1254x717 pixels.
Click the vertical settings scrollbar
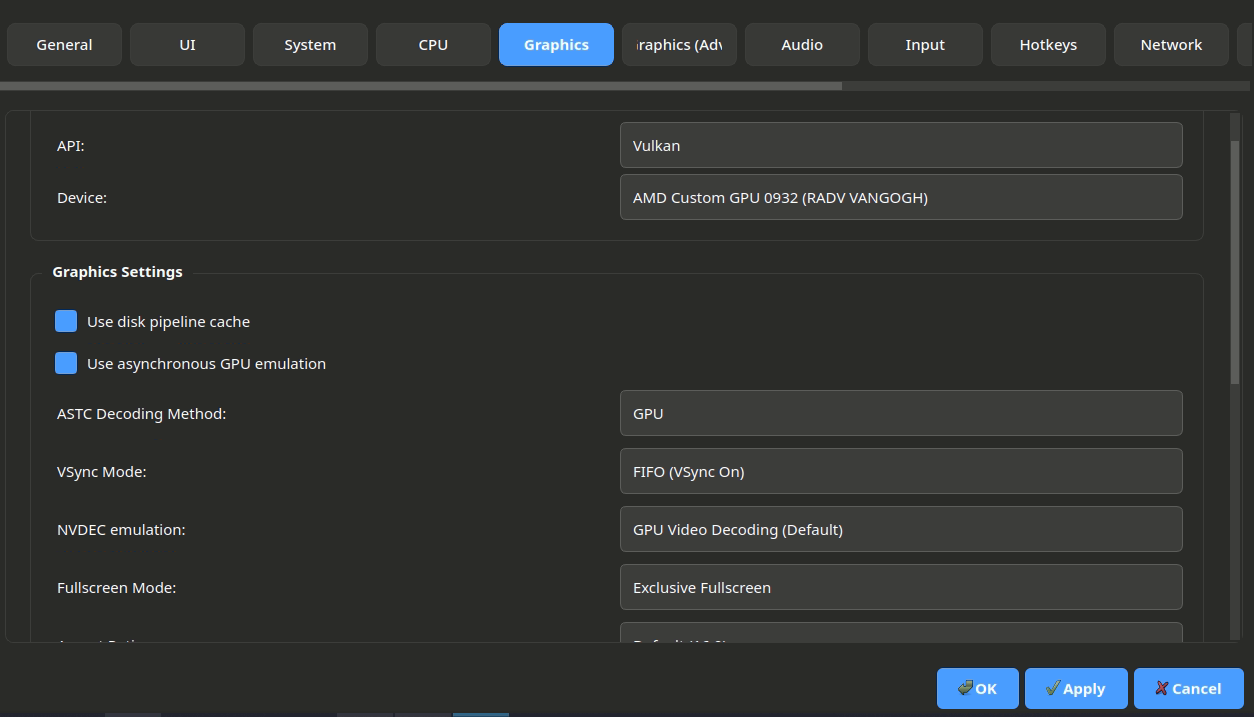[1235, 260]
